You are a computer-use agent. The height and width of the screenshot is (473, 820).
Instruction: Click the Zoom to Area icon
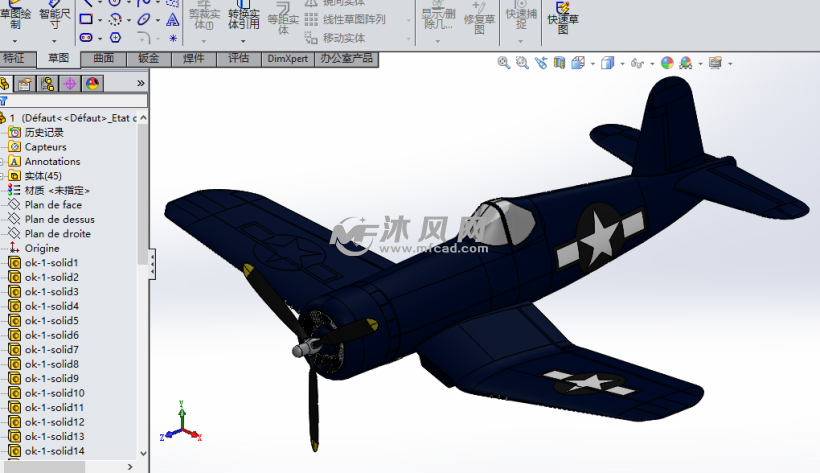pyautogui.click(x=522, y=63)
